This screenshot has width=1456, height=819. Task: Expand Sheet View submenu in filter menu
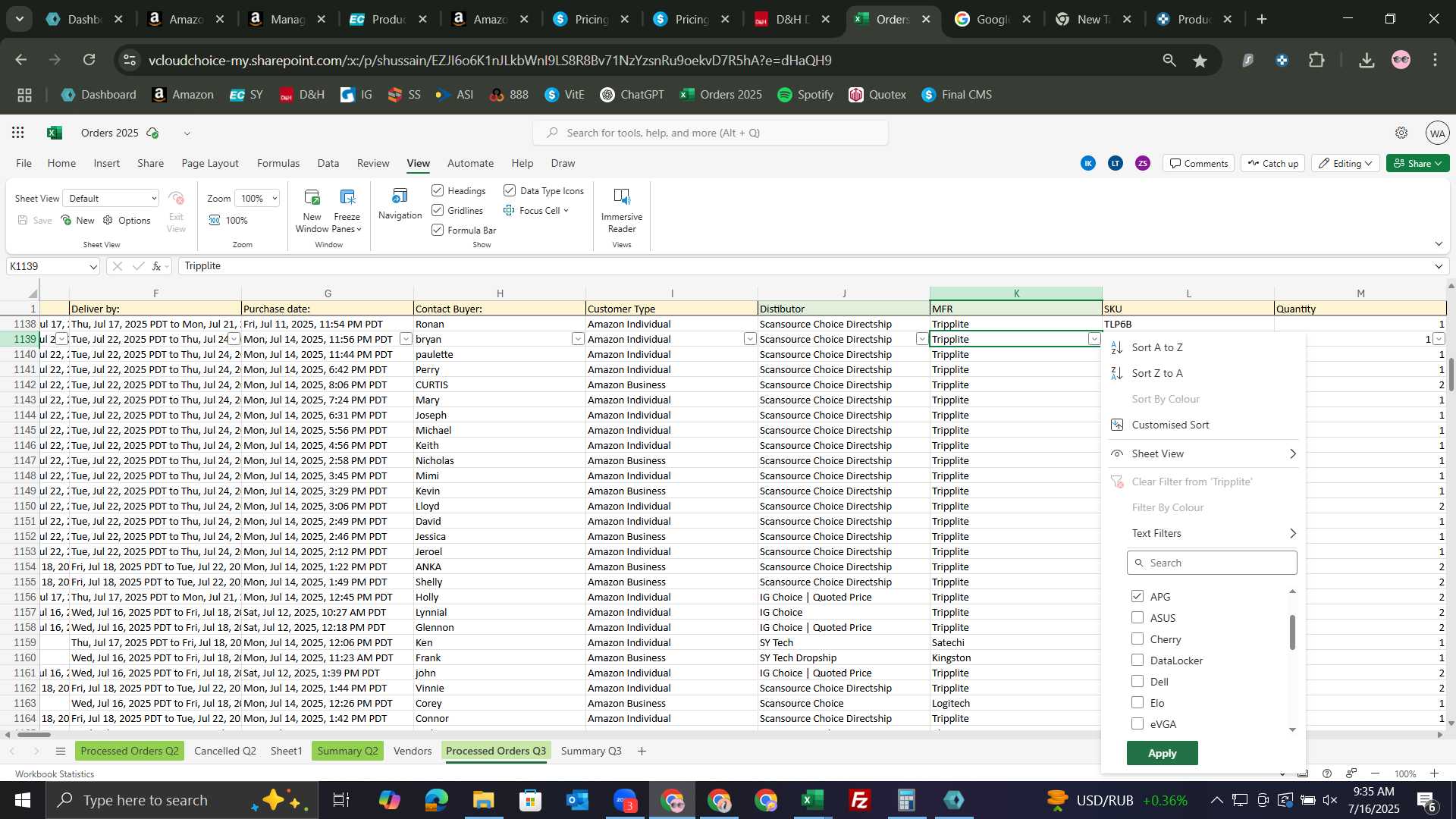click(x=1203, y=453)
